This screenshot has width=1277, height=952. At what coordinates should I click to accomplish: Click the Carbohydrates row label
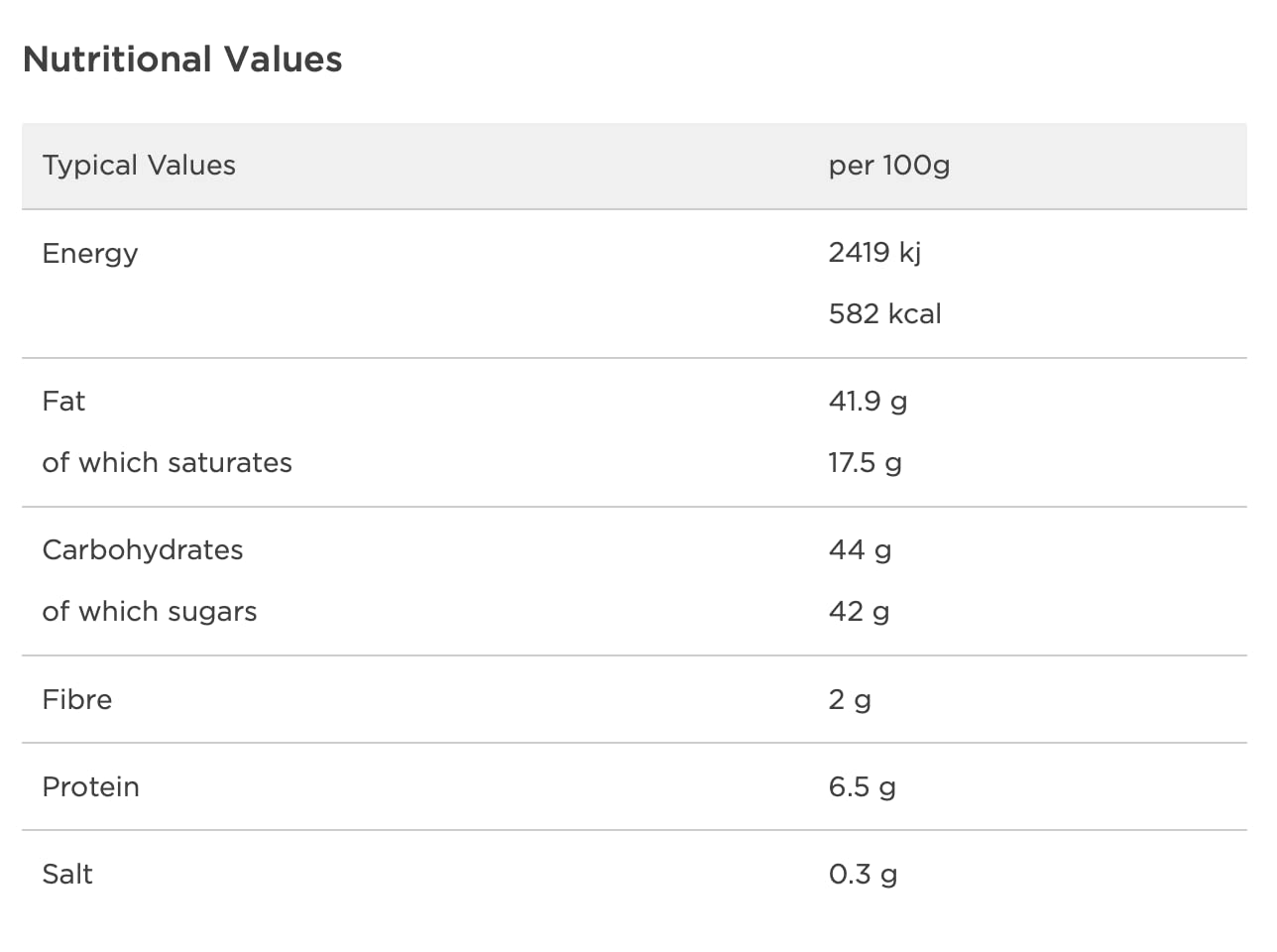(143, 549)
